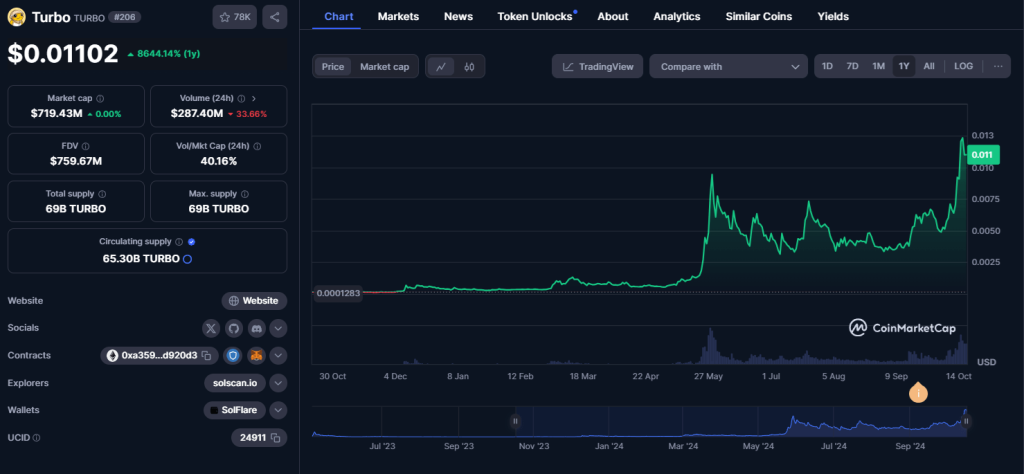Expand more Wallets list
The width and height of the screenshot is (1024, 474).
tap(278, 410)
